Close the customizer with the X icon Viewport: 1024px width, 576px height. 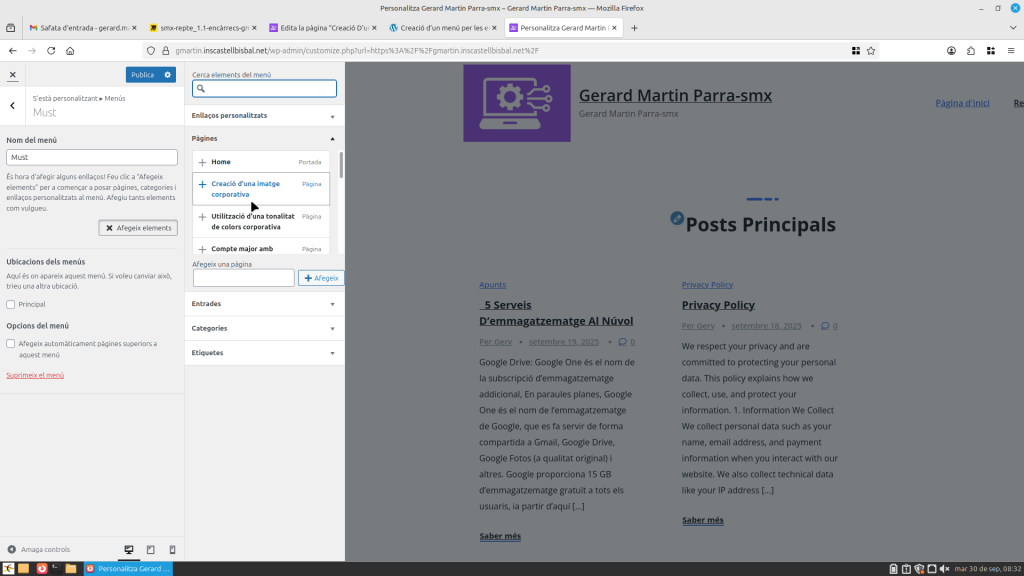pyautogui.click(x=12, y=75)
